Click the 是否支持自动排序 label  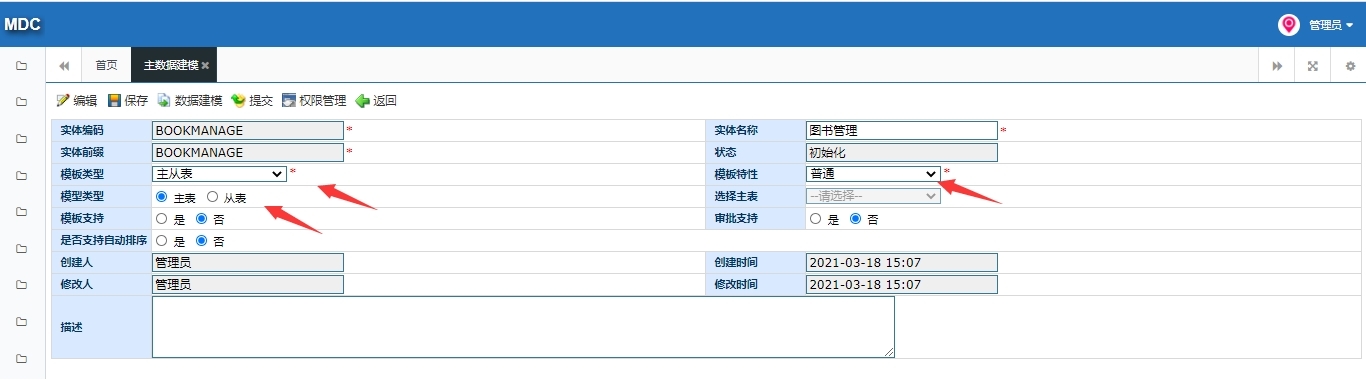click(x=104, y=241)
